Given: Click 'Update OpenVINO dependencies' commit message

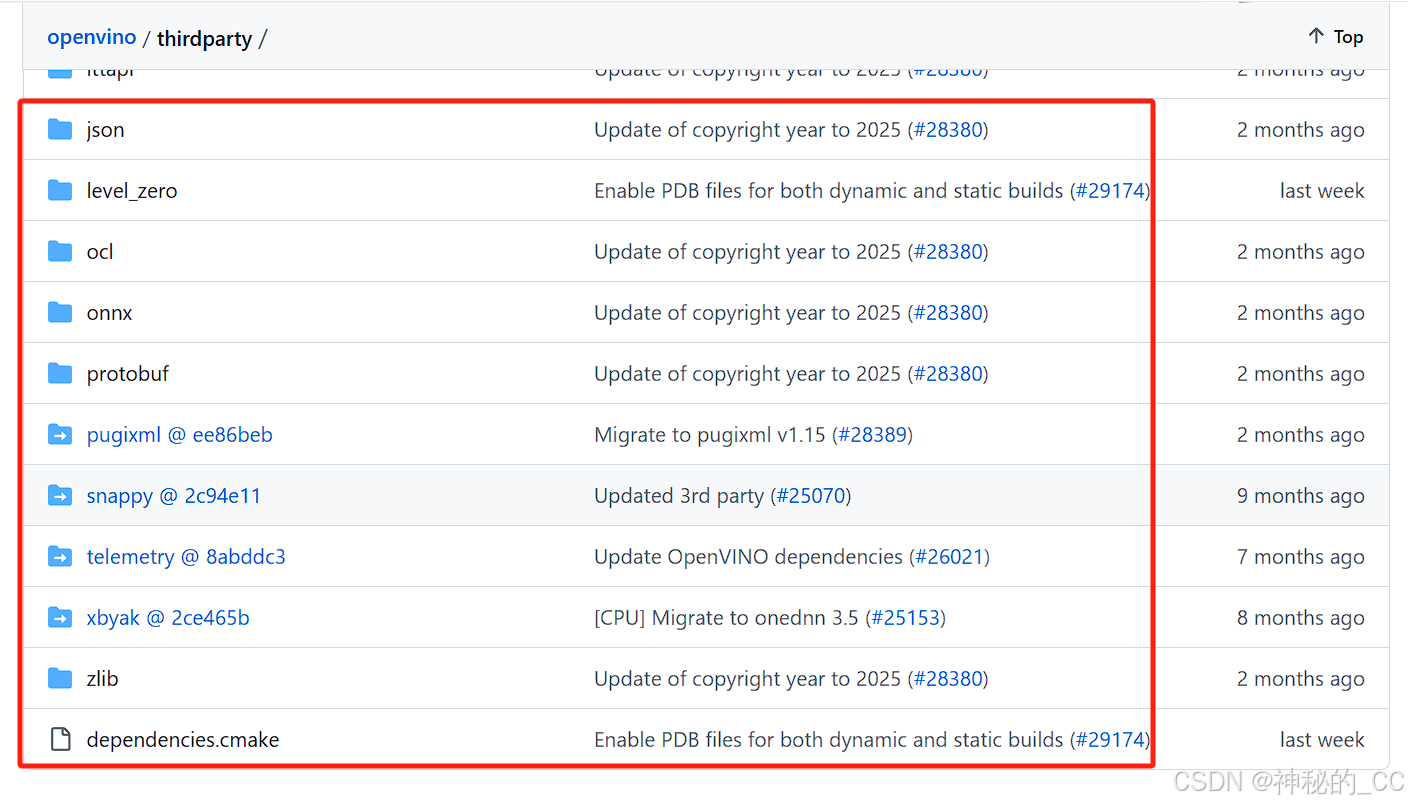Looking at the screenshot, I should coord(748,557).
